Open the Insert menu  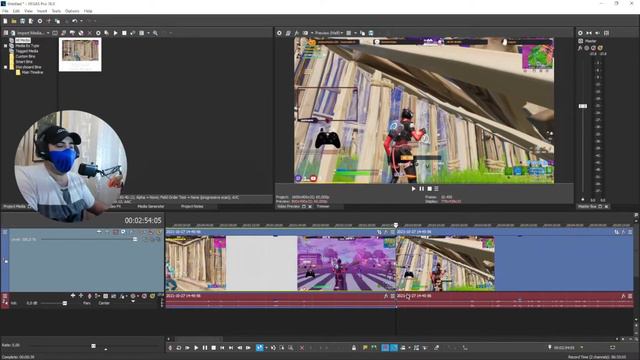[42, 11]
